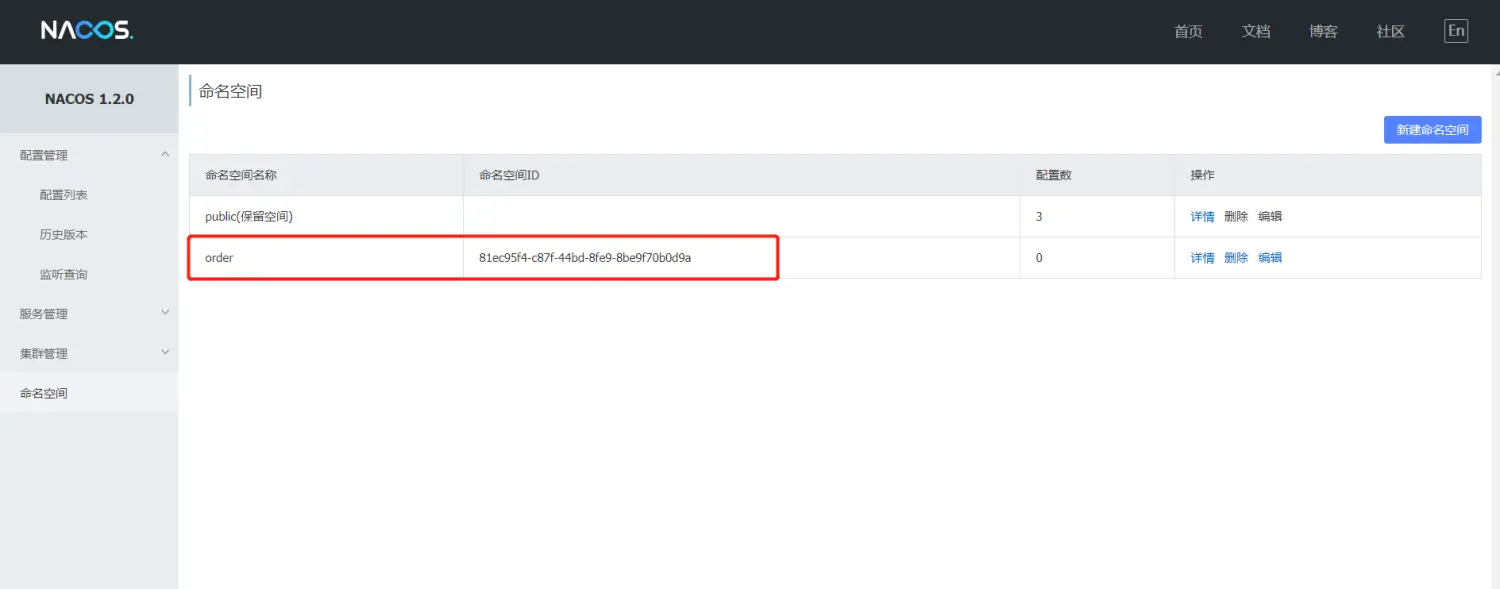1500x589 pixels.
Task: Click 编辑 for the public namespace
Action: tap(1270, 217)
